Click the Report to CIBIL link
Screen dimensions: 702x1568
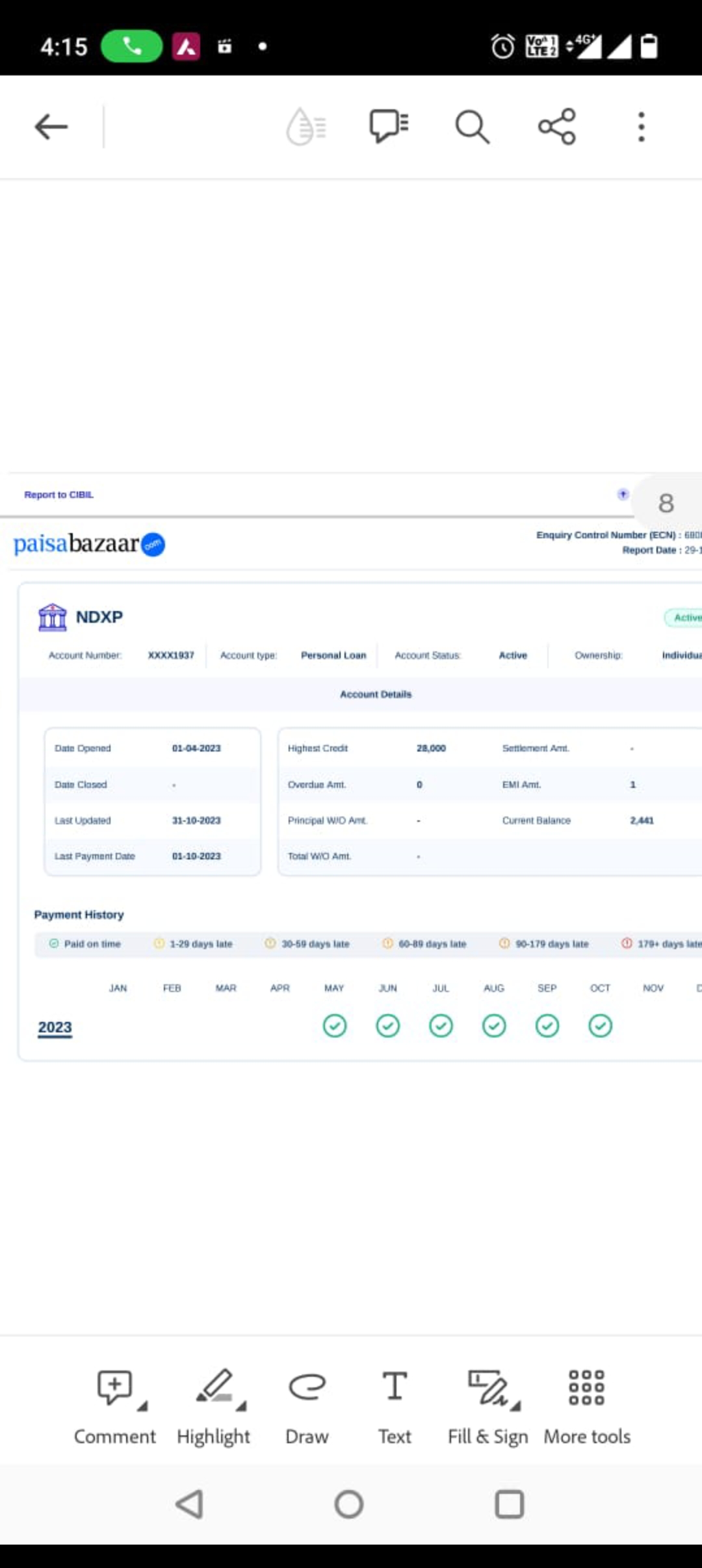pos(59,495)
